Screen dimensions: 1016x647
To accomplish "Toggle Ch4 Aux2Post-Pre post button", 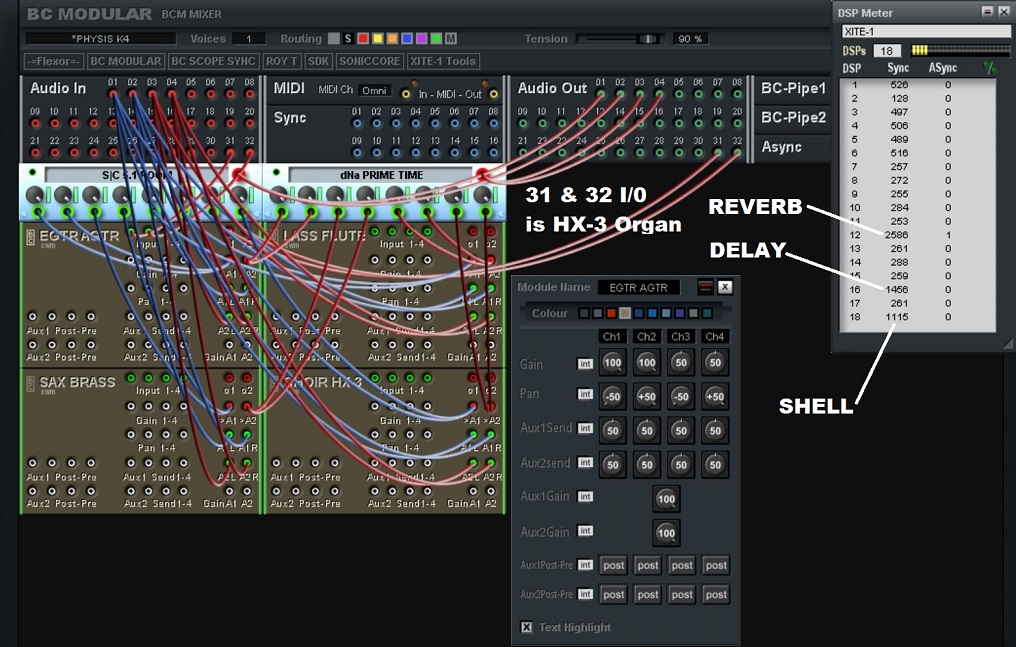I will pos(715,594).
